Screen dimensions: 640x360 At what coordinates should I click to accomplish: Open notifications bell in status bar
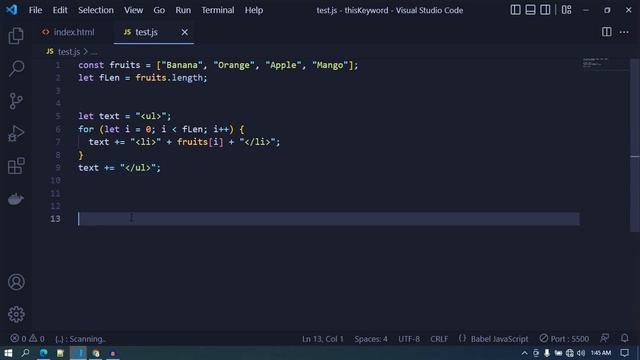[624, 338]
